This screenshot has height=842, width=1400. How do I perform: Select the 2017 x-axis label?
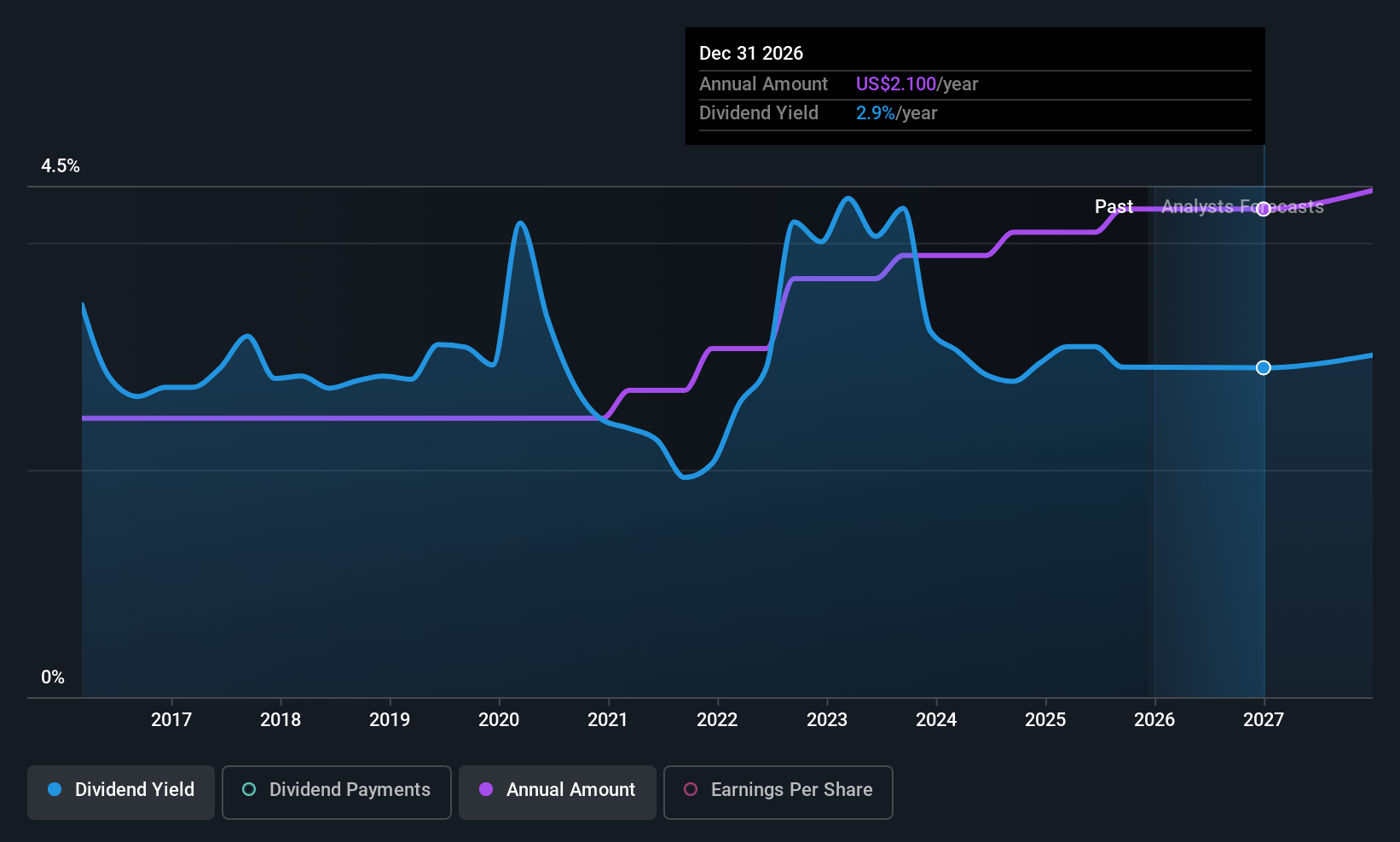[171, 720]
